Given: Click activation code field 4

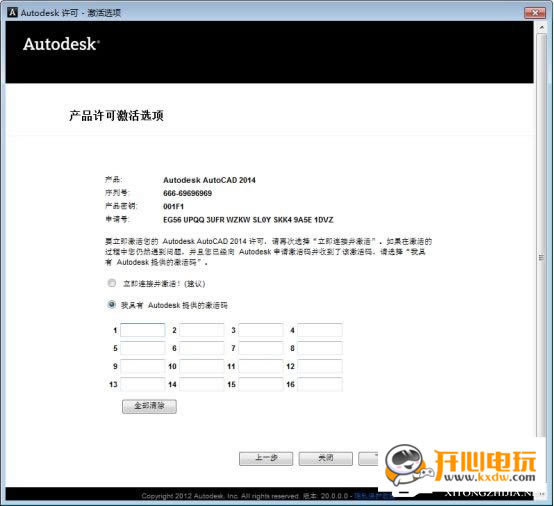Looking at the screenshot, I should [320, 330].
